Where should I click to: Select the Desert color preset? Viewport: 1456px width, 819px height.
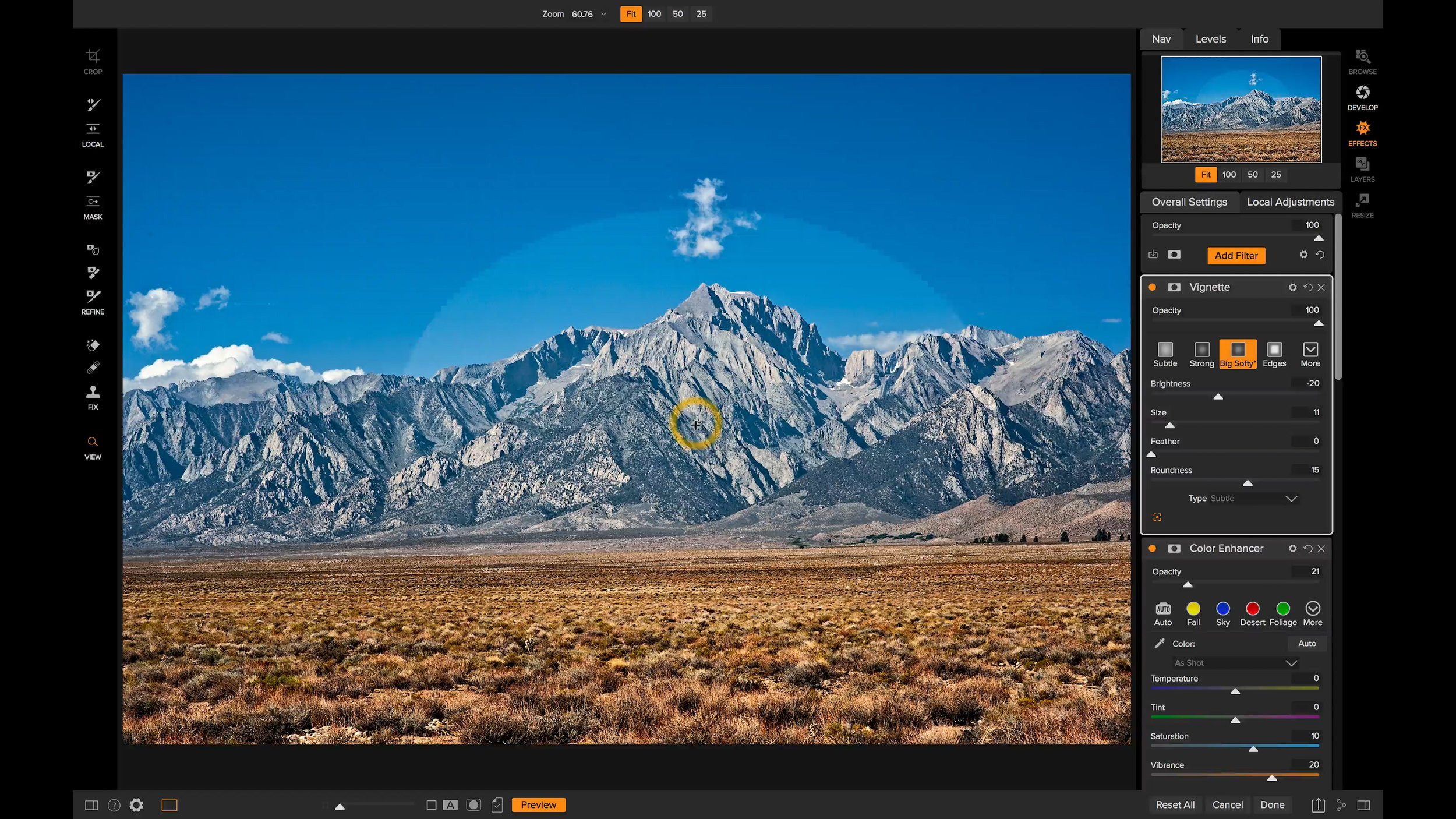point(1252,608)
